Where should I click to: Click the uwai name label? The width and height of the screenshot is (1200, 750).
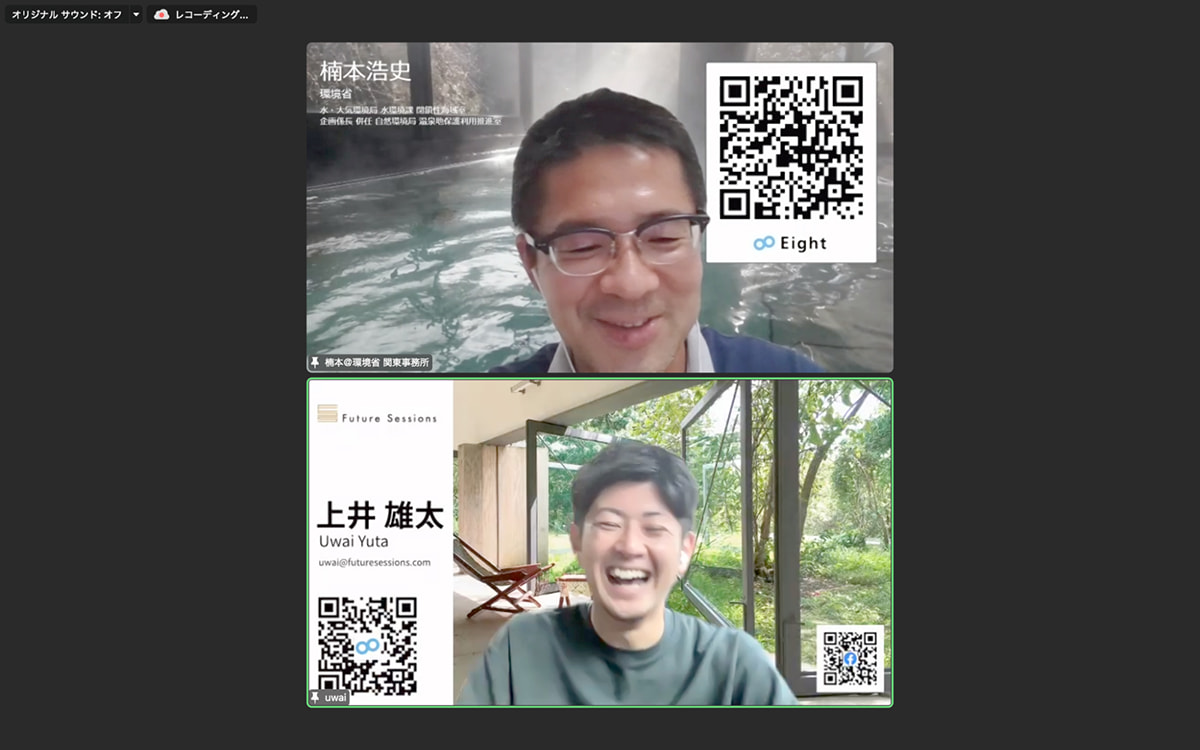tap(336, 697)
